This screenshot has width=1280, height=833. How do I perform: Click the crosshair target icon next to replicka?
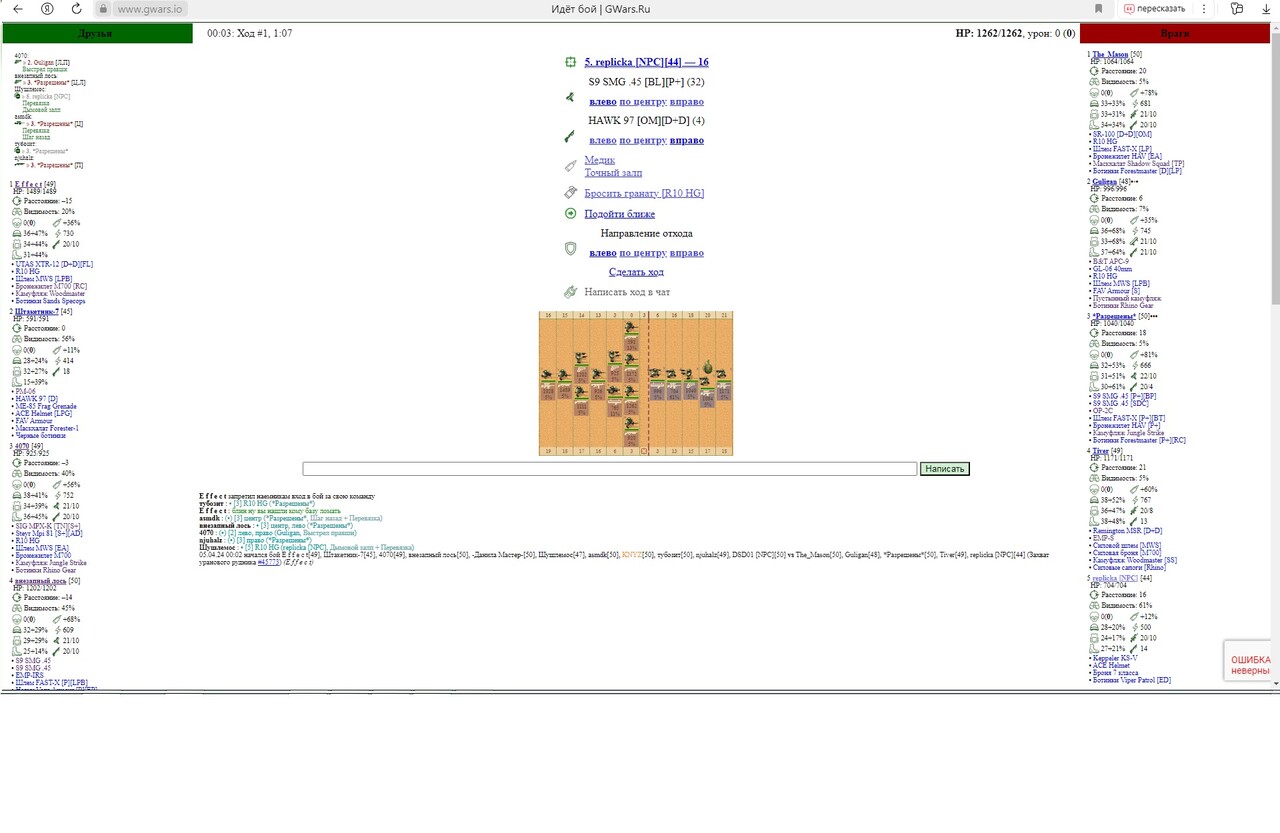pyautogui.click(x=570, y=62)
